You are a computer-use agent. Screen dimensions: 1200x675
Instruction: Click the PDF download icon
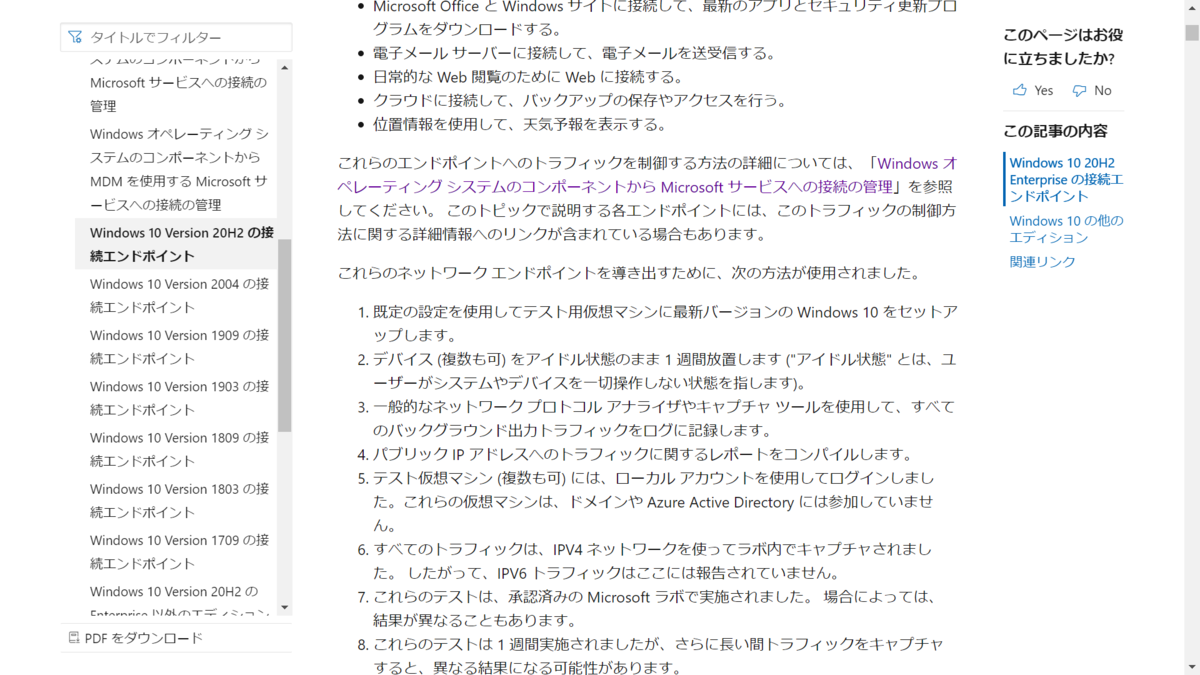click(74, 638)
